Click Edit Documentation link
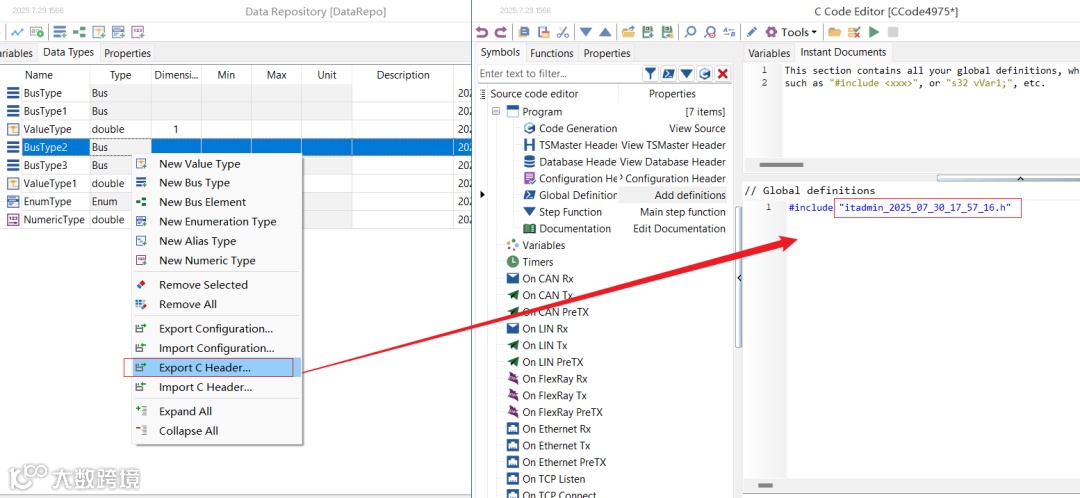Image resolution: width=1080 pixels, height=498 pixels. 679,229
